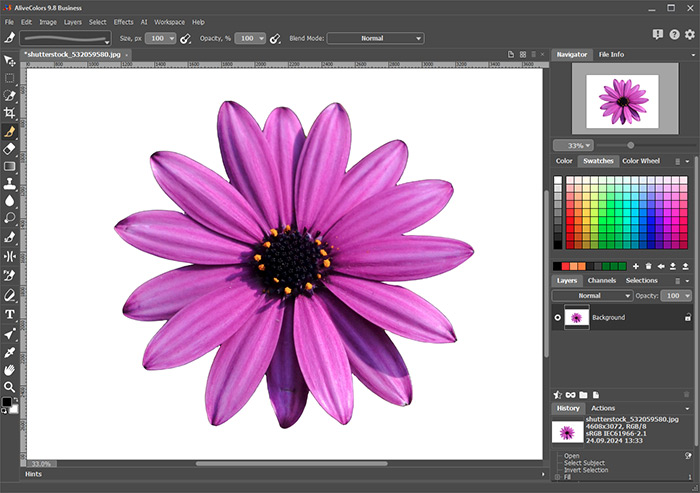The image size is (700, 493).
Task: Create new layer group folder icon
Action: [583, 395]
